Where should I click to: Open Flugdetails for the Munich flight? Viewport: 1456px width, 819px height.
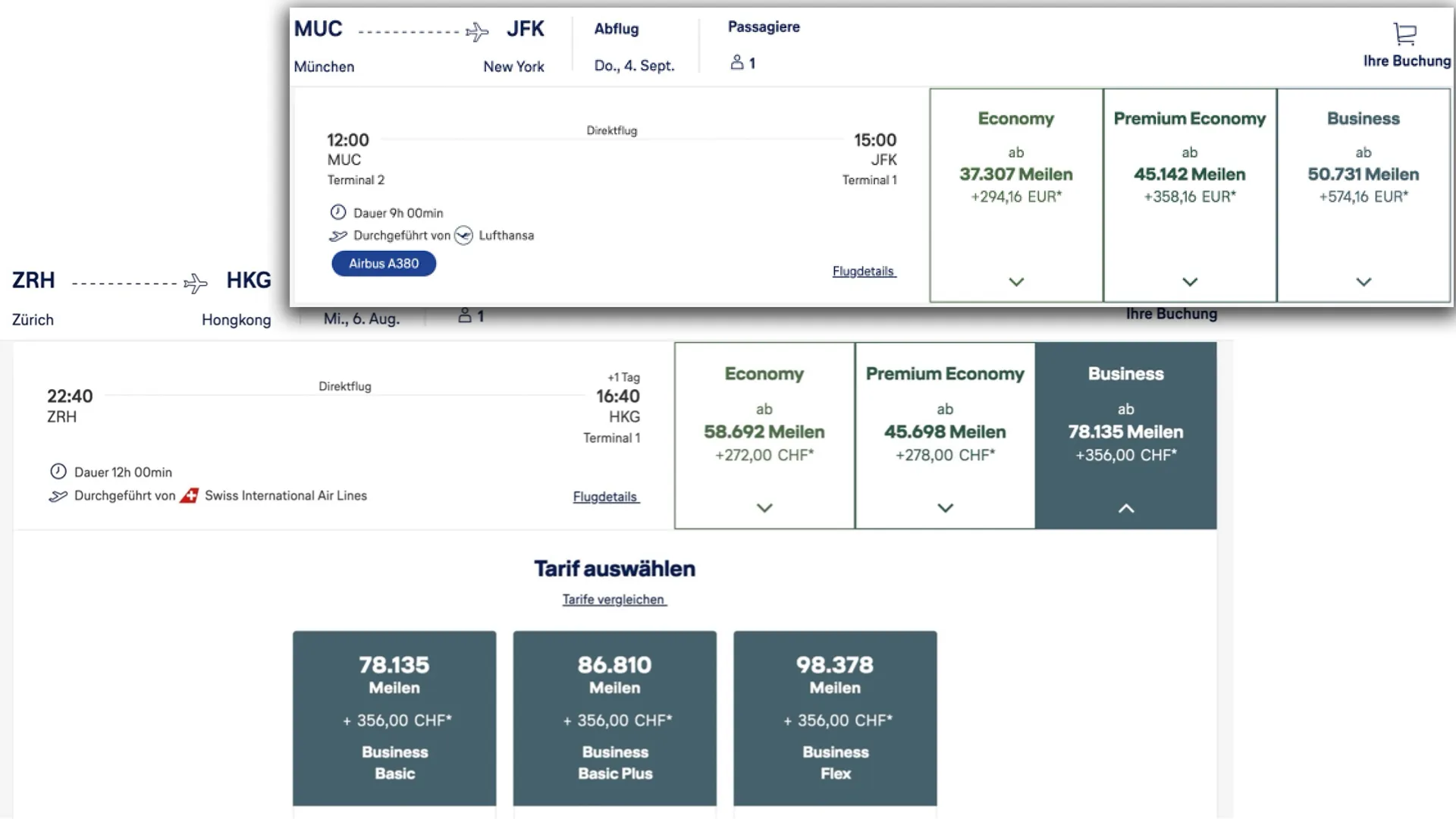(864, 271)
